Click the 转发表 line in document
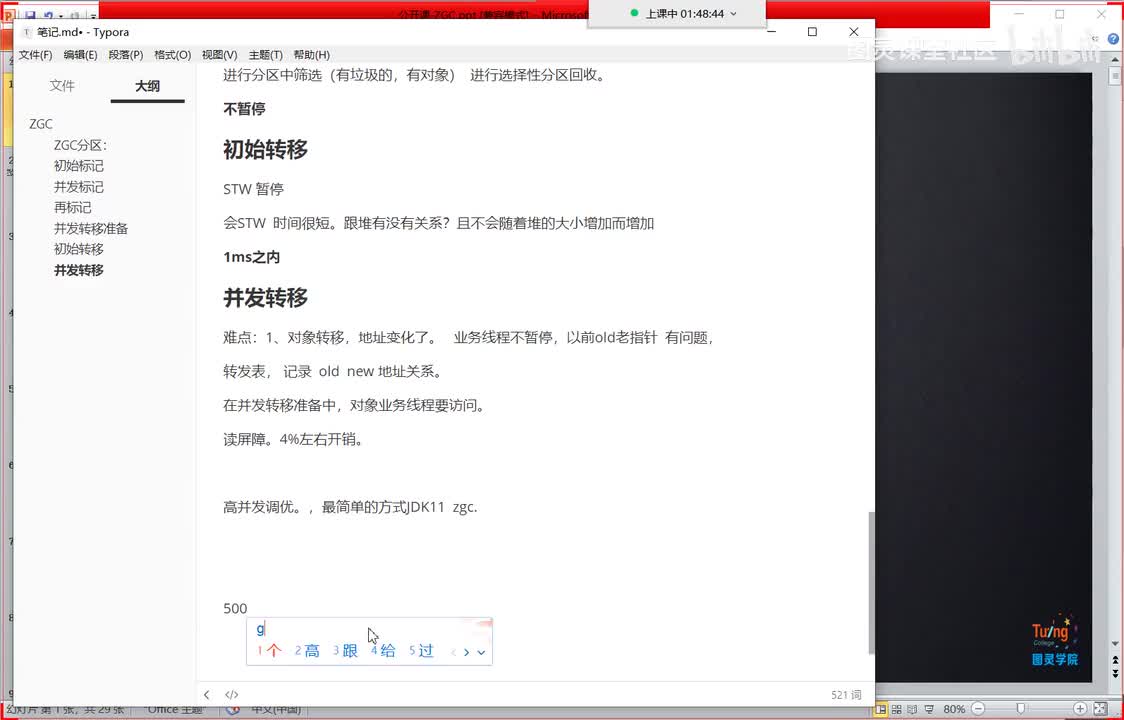The image size is (1124, 720). (333, 371)
